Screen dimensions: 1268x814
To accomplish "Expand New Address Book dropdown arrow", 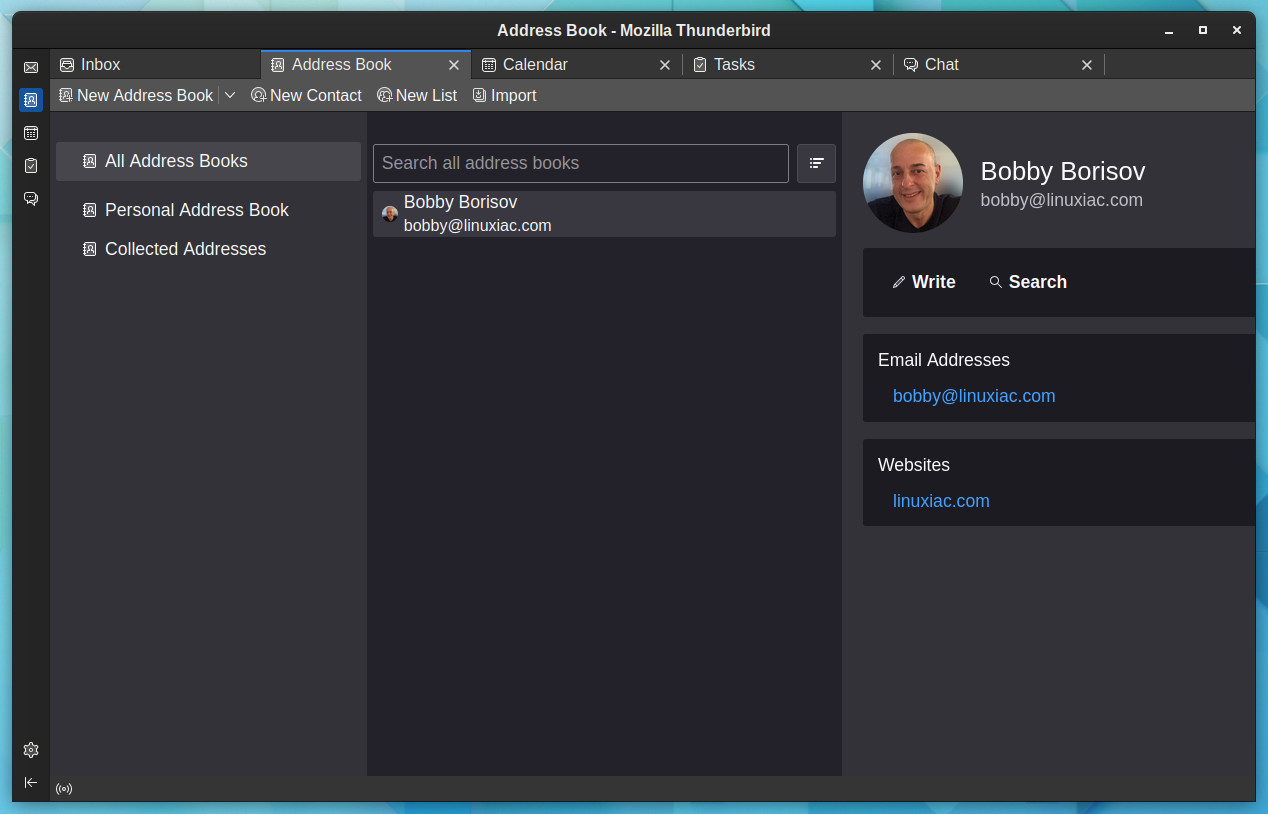I will (x=230, y=95).
